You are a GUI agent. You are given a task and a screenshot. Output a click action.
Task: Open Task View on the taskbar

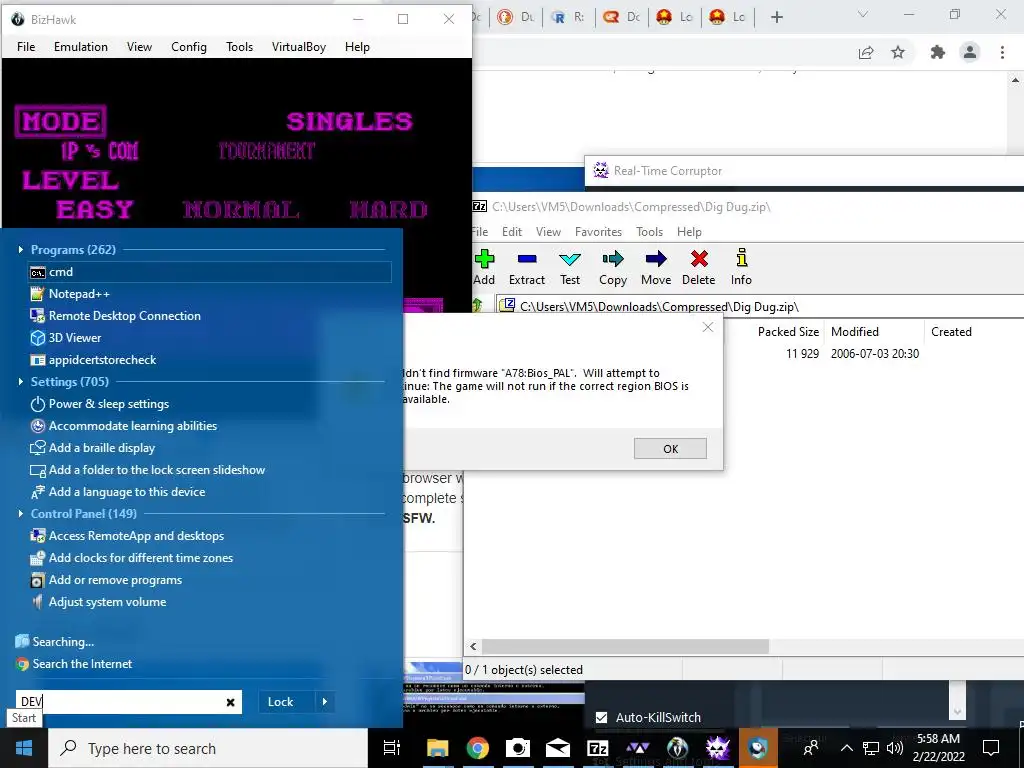point(391,748)
